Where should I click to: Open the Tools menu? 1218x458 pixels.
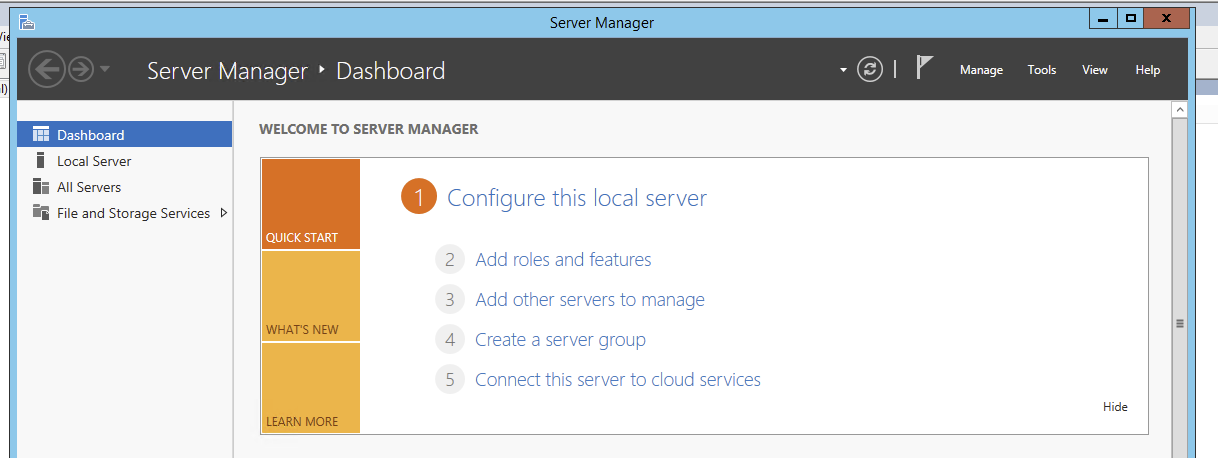(x=1041, y=70)
